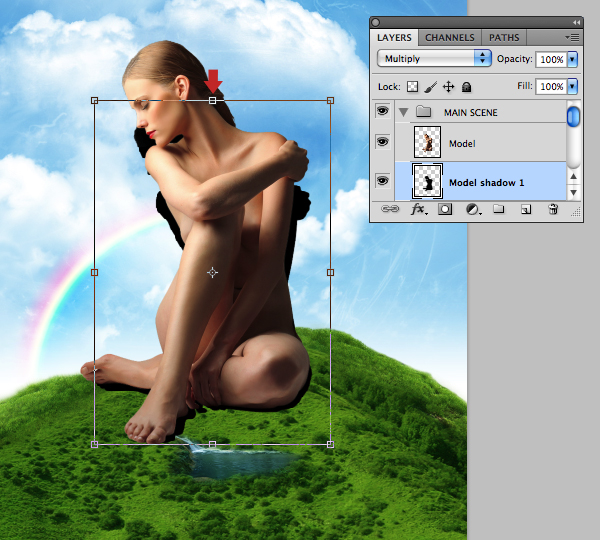Collapse the MAIN SCENE group triangle
Viewport: 600px width, 540px height.
[x=403, y=112]
